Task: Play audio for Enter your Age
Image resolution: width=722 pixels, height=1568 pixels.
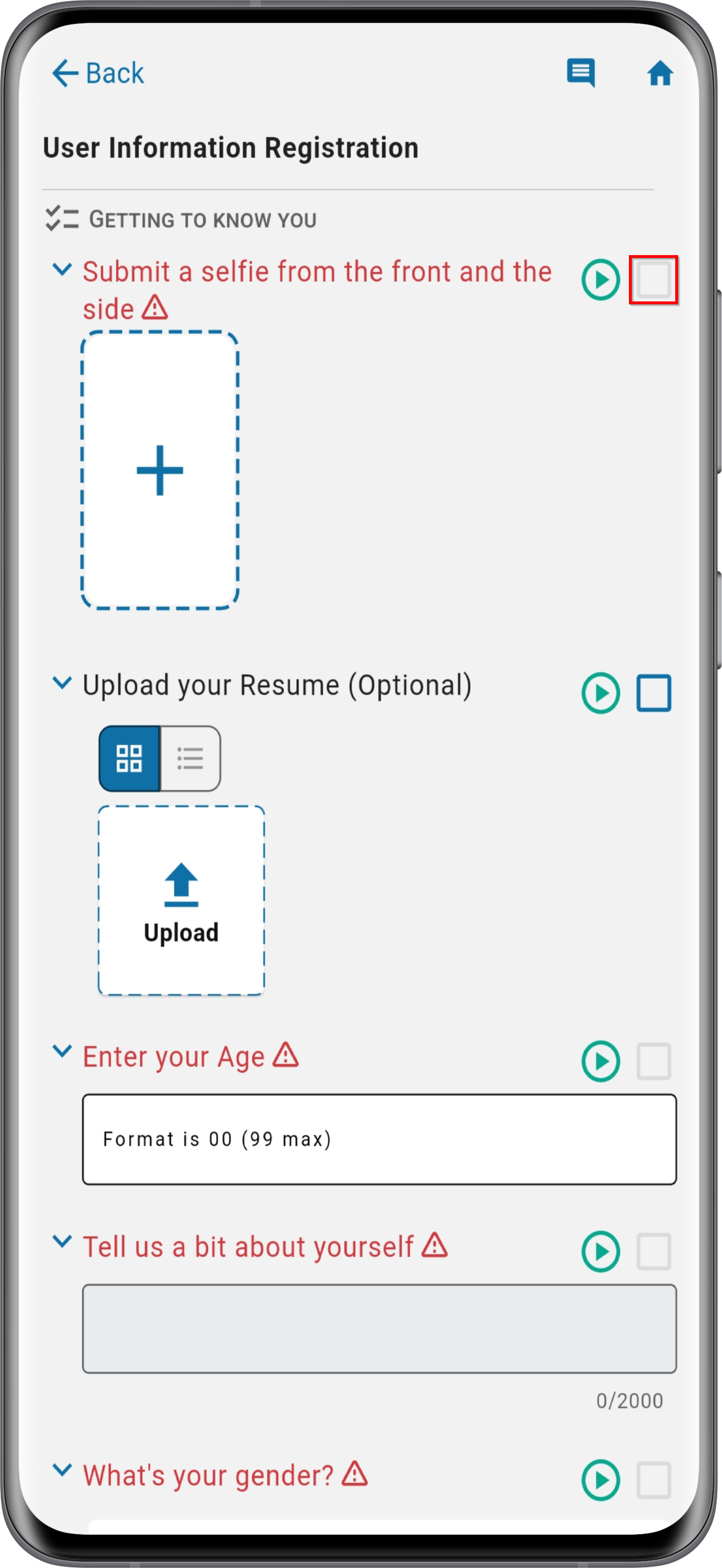Action: click(x=600, y=1062)
